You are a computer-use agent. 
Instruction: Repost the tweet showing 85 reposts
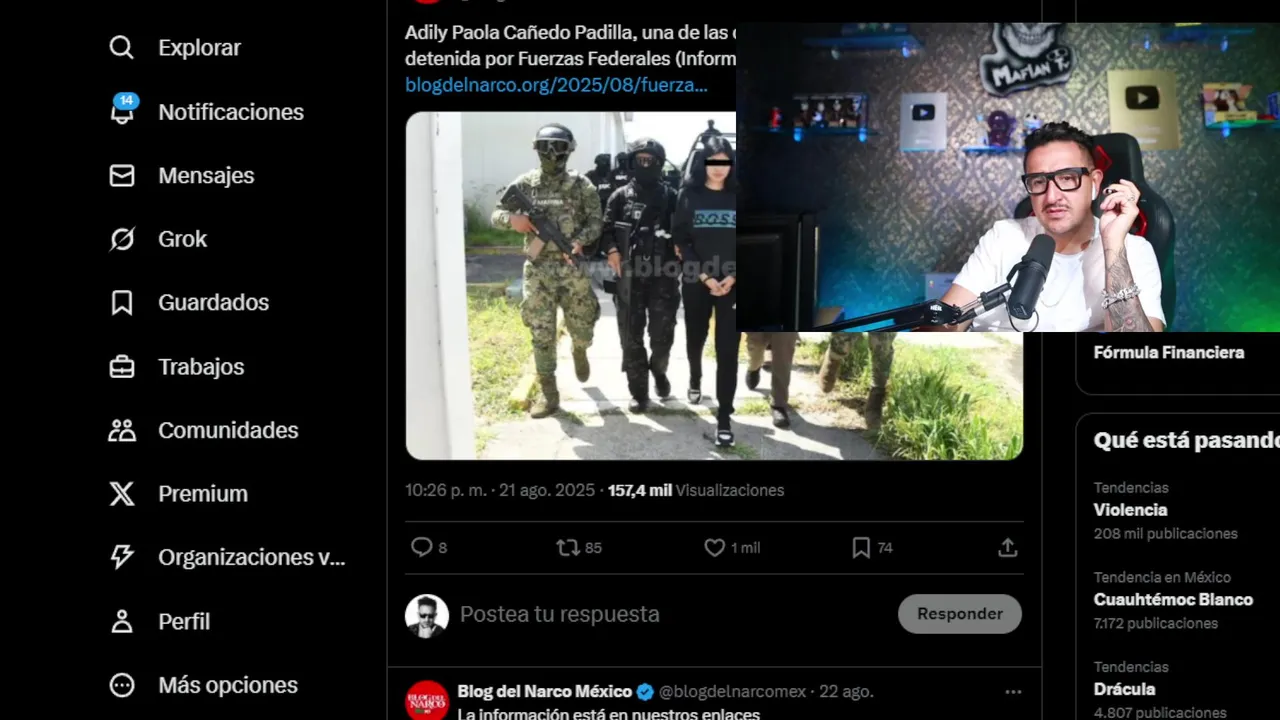point(567,548)
